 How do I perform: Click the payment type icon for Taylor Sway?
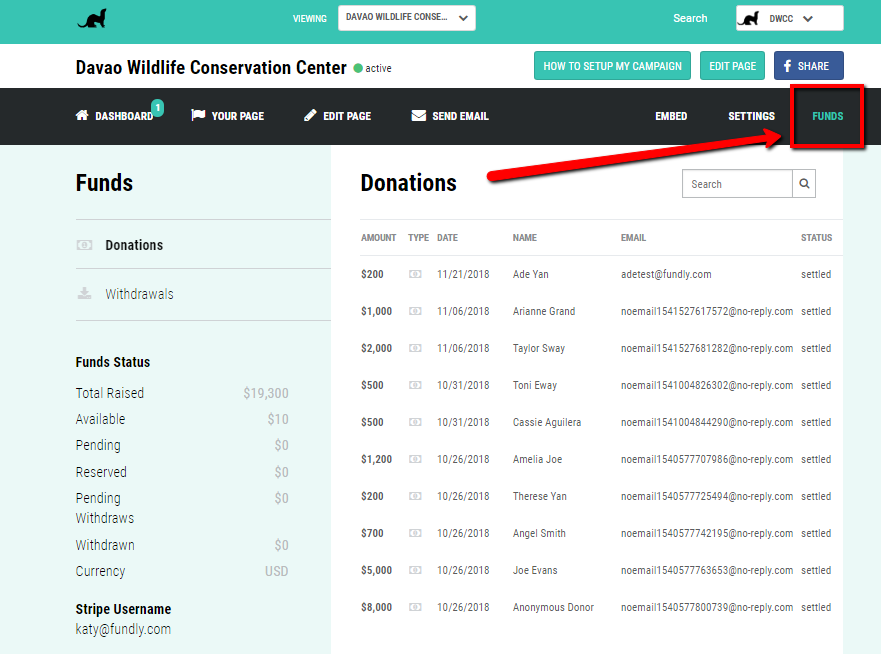click(415, 348)
